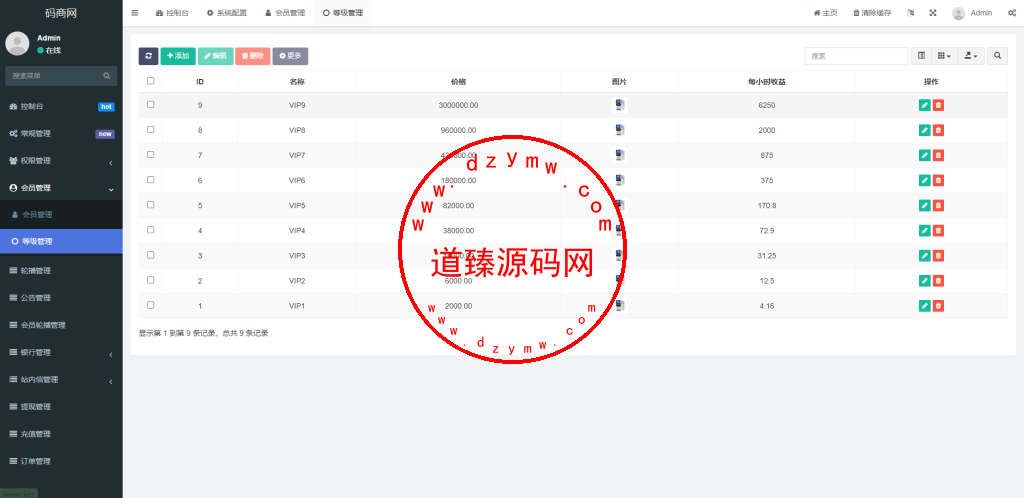Click the delete trash icon for VIP4
Image resolution: width=1024 pixels, height=498 pixels.
pyautogui.click(x=938, y=230)
